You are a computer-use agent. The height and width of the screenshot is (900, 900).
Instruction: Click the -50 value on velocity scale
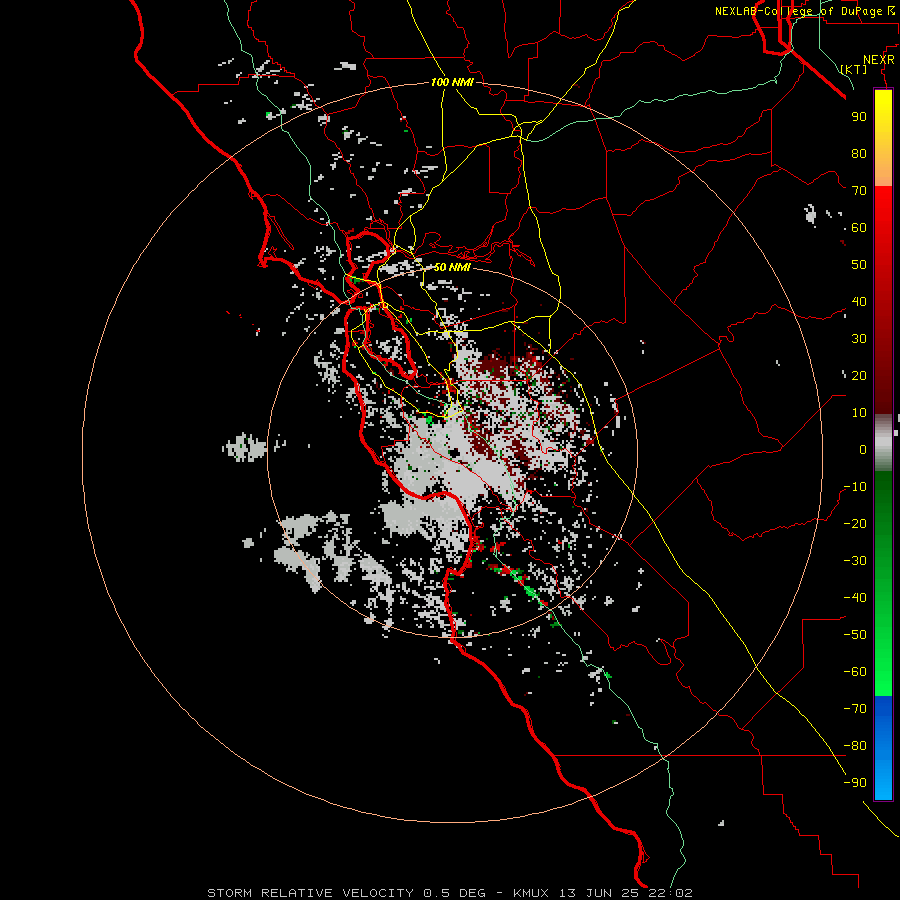(x=855, y=635)
